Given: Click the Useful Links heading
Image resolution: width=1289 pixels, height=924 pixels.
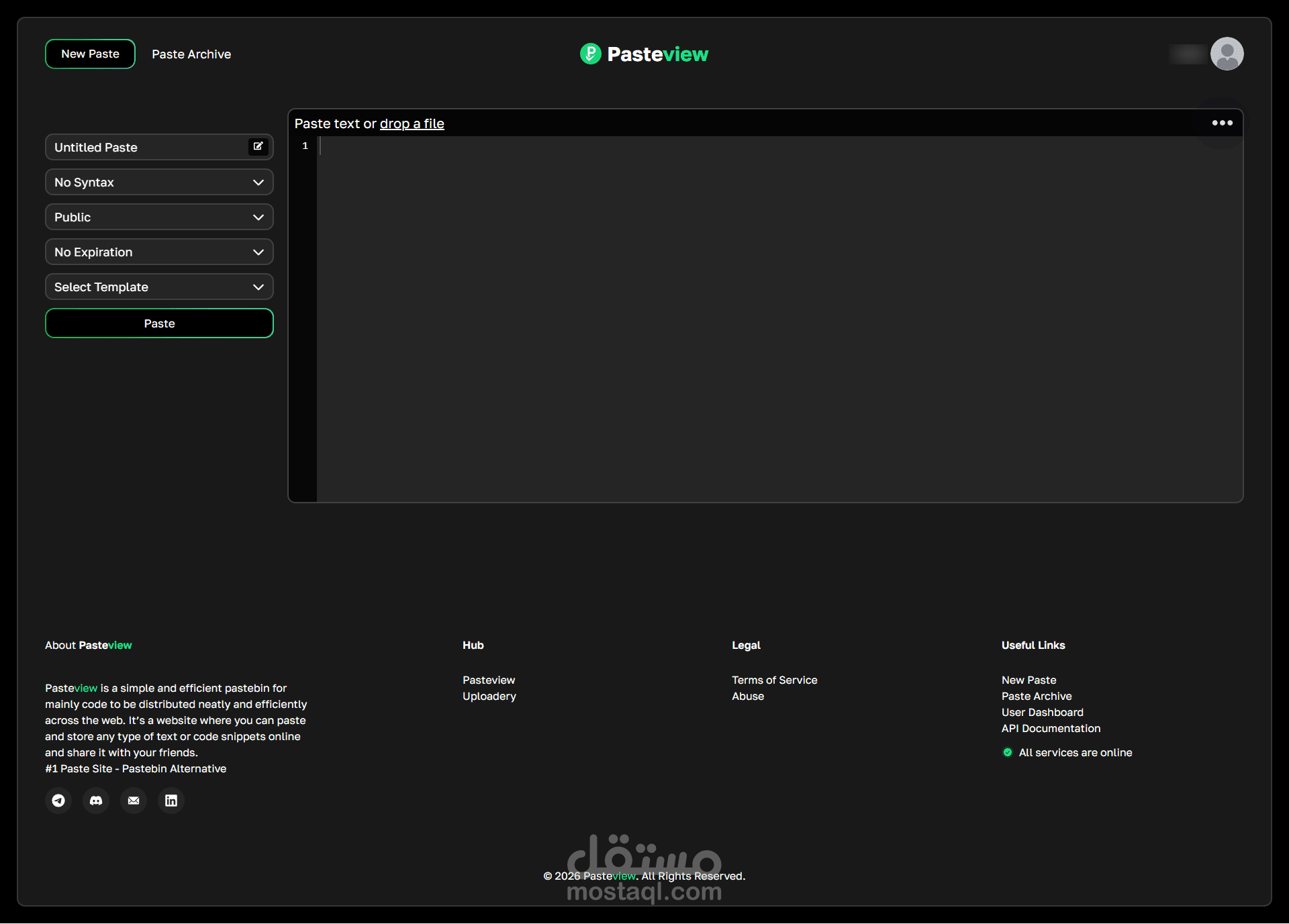Looking at the screenshot, I should 1033,645.
